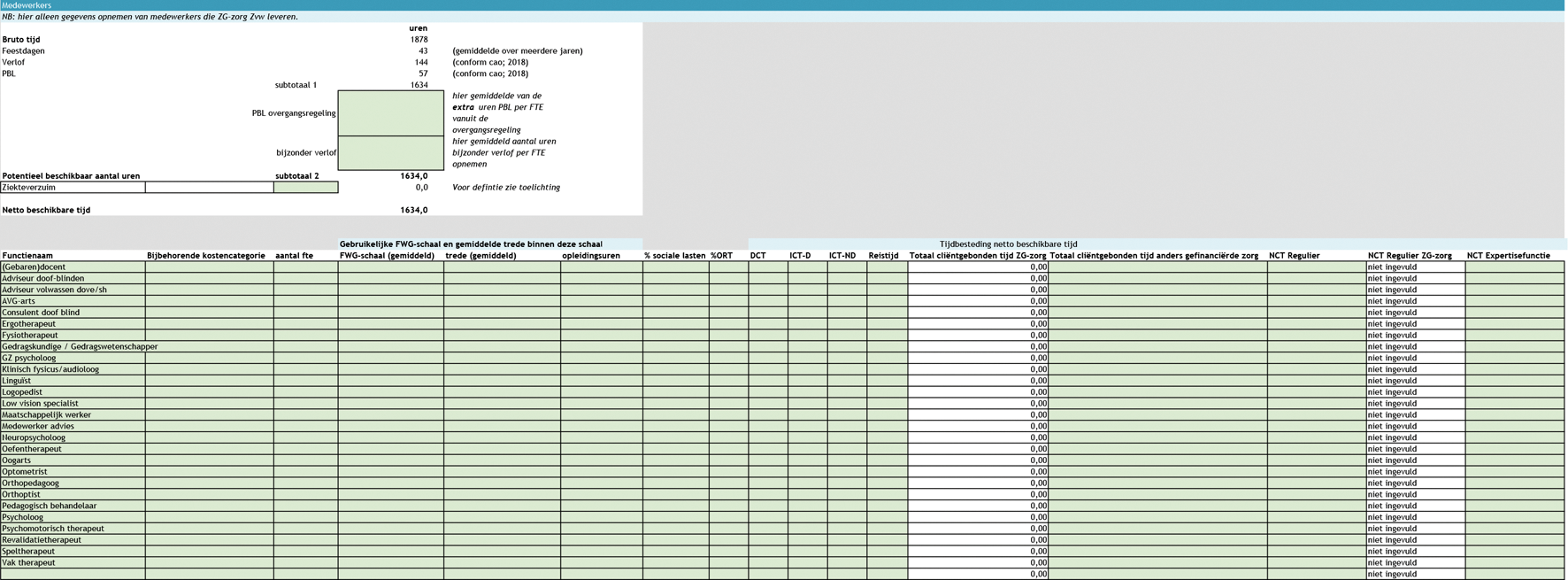
Task: Click the trede cell for Logopedist
Action: point(502,392)
